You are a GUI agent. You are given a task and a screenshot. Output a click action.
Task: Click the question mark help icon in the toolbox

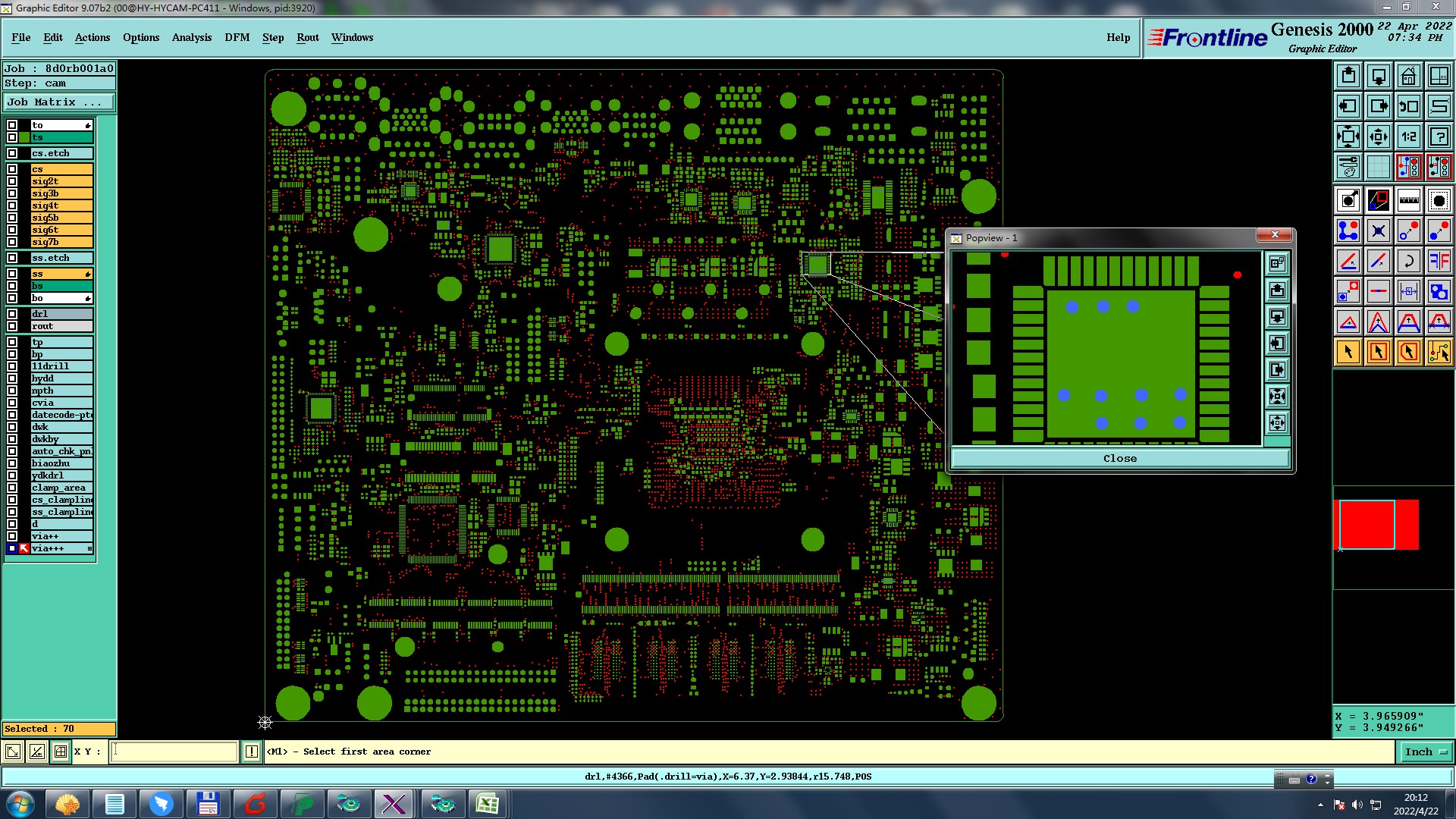[1439, 136]
